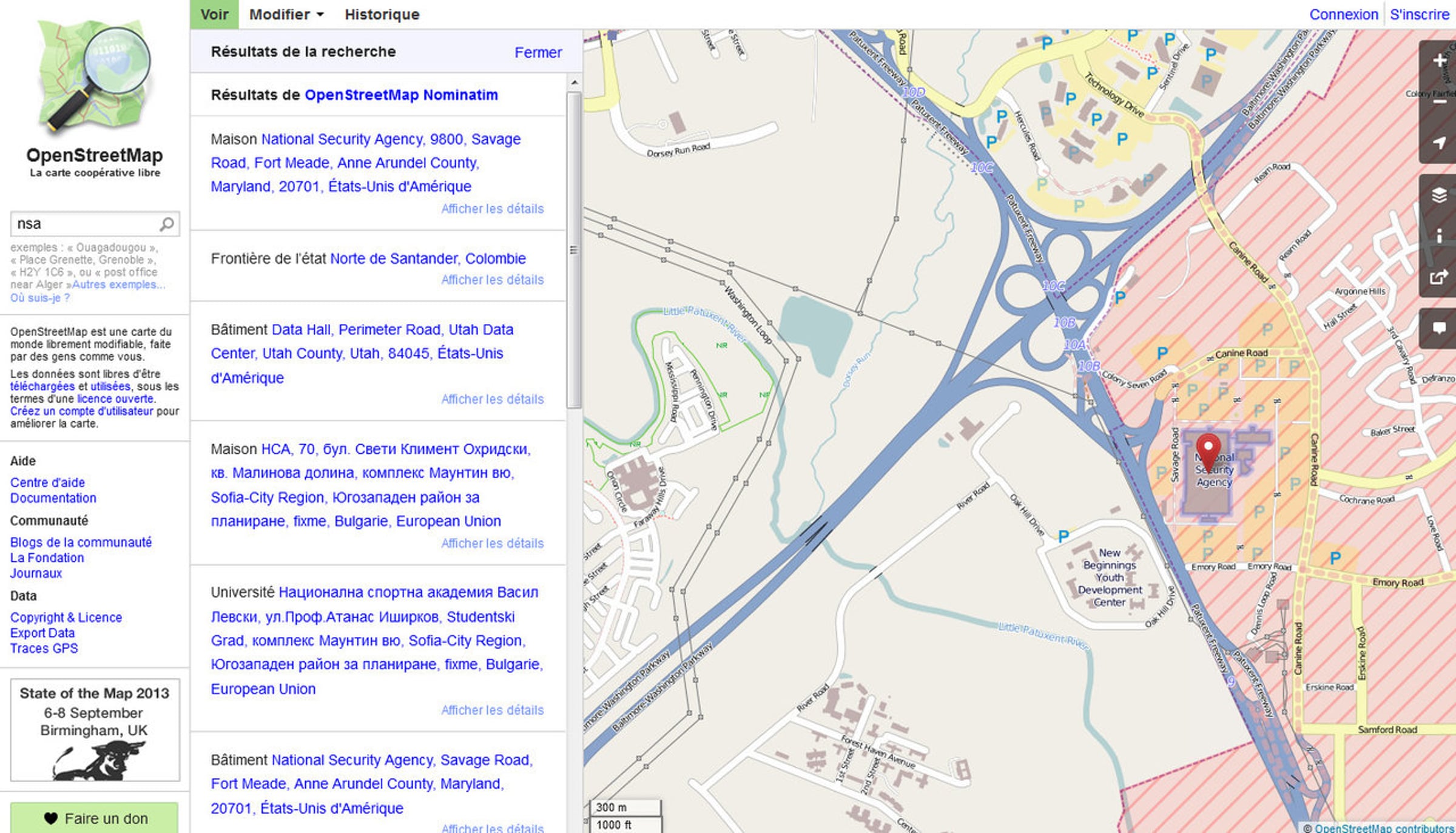The width and height of the screenshot is (1456, 833).
Task: Show details for Norte de Santander result
Action: (492, 280)
